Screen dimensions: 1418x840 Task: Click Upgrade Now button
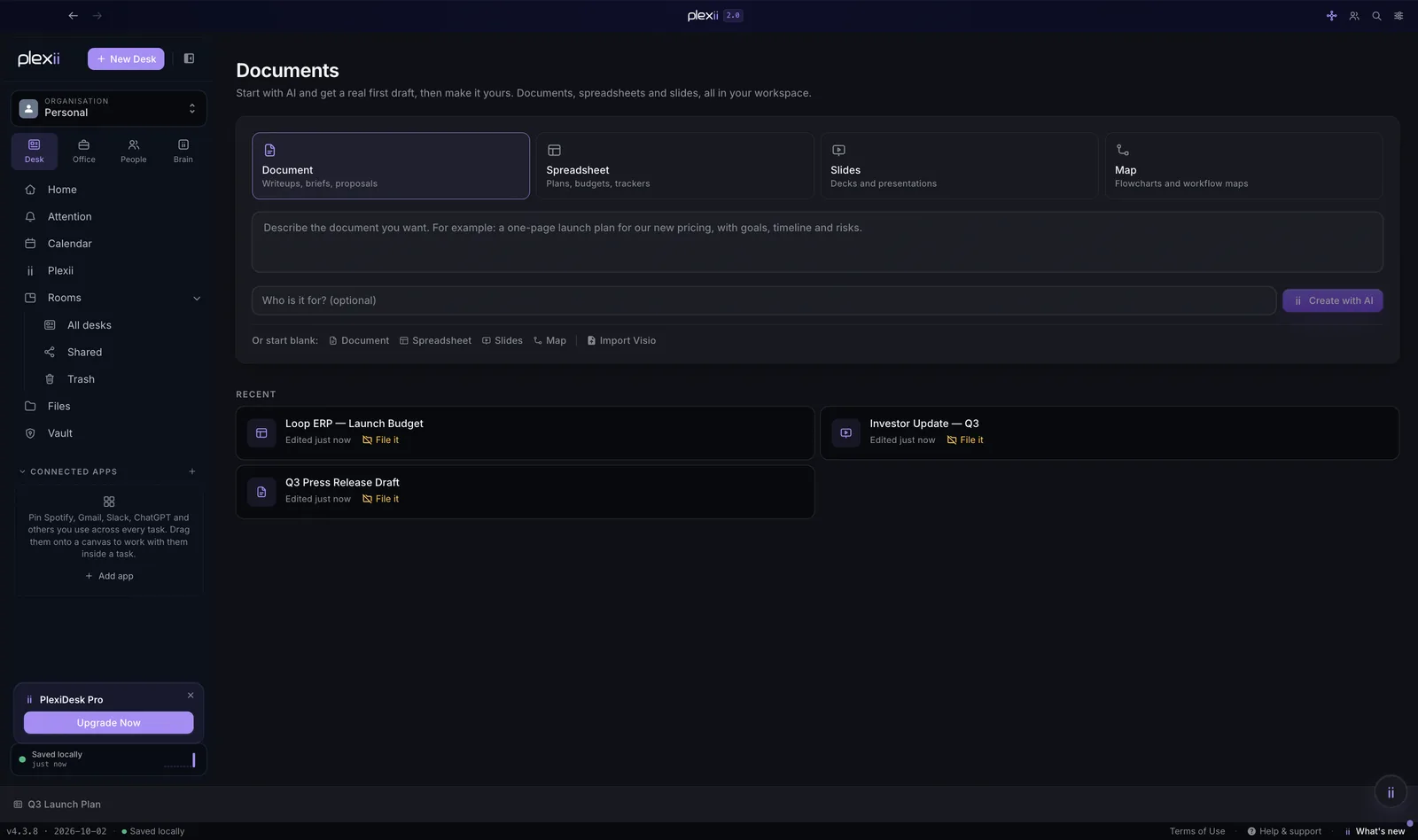coord(108,723)
